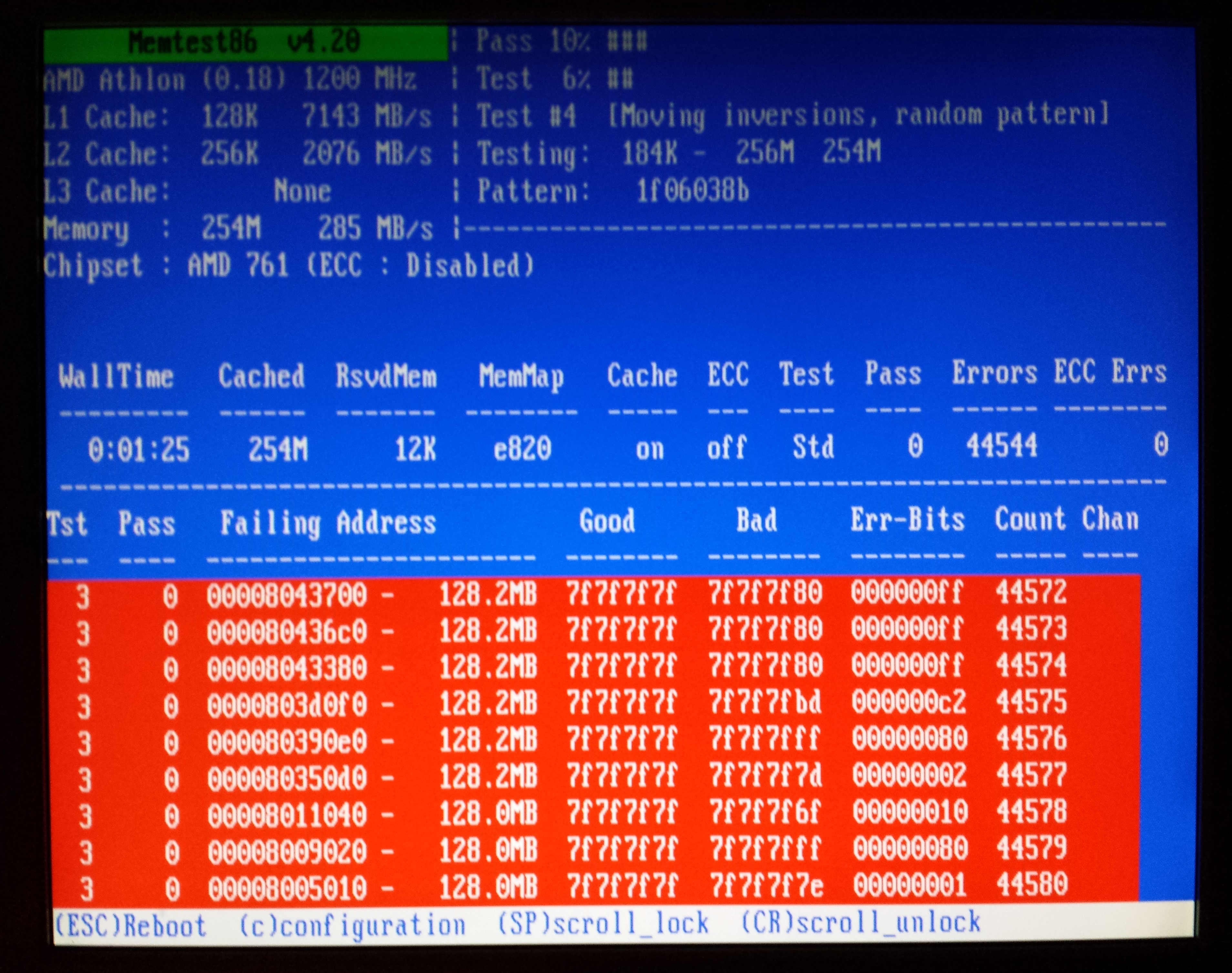Click the Err-Bits column header
This screenshot has height=973, width=1232.
coord(908,520)
